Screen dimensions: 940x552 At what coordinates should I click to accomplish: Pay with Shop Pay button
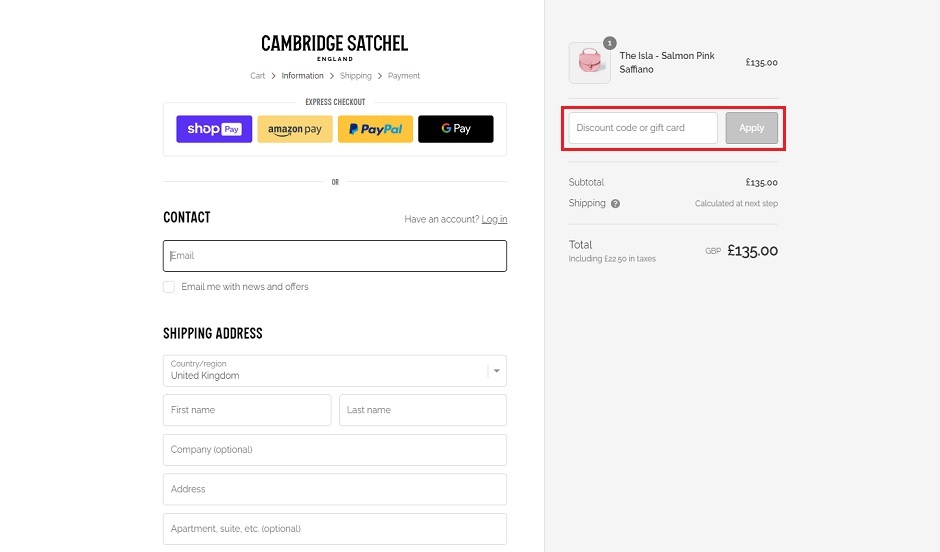[214, 129]
